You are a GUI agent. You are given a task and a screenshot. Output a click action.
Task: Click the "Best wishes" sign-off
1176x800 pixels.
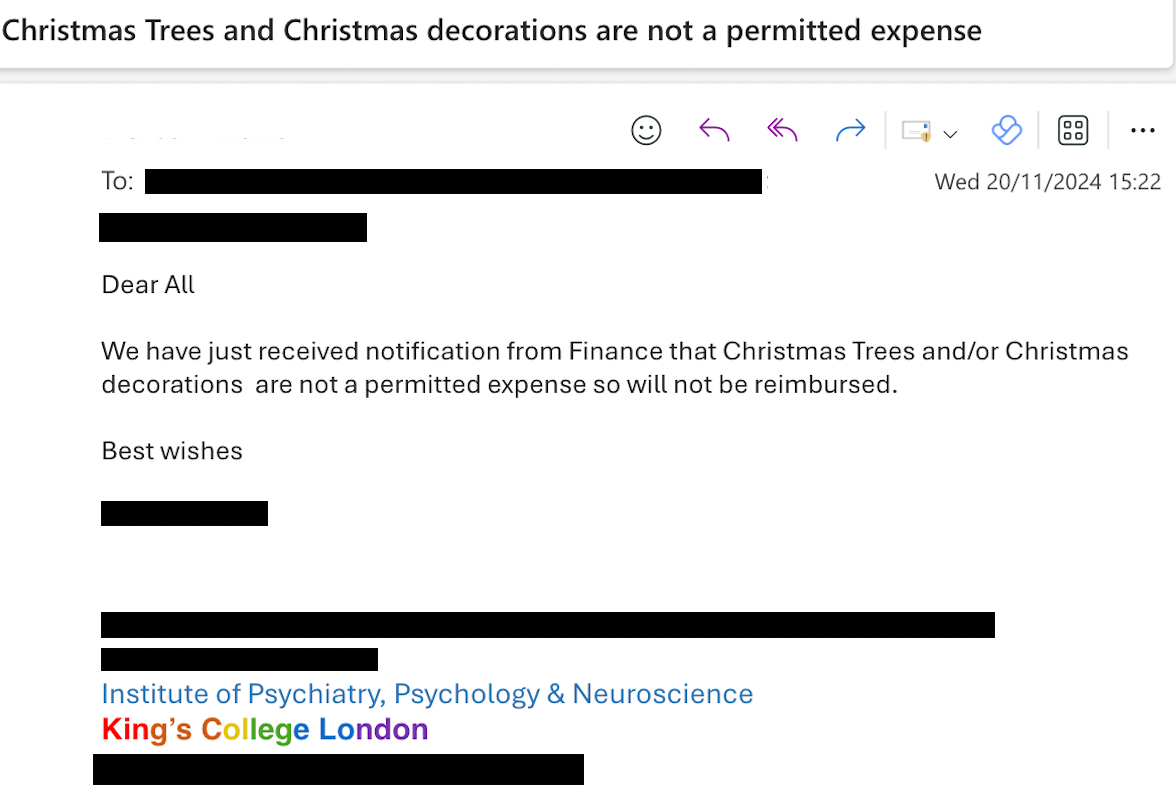pos(172,451)
